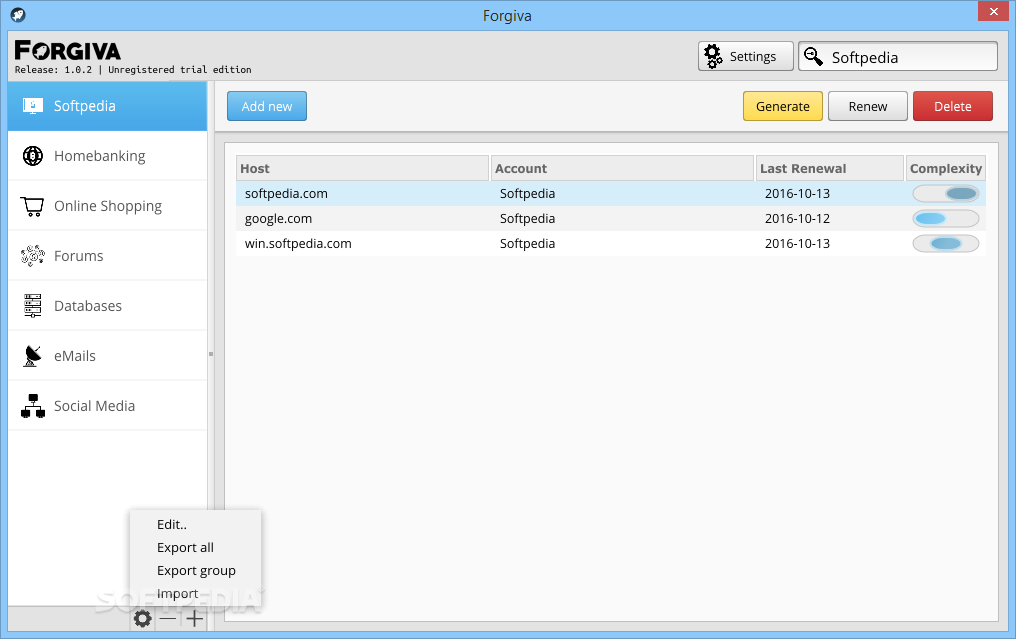Click Softpedia account in google.com row
The width and height of the screenshot is (1016, 639).
[527, 218]
